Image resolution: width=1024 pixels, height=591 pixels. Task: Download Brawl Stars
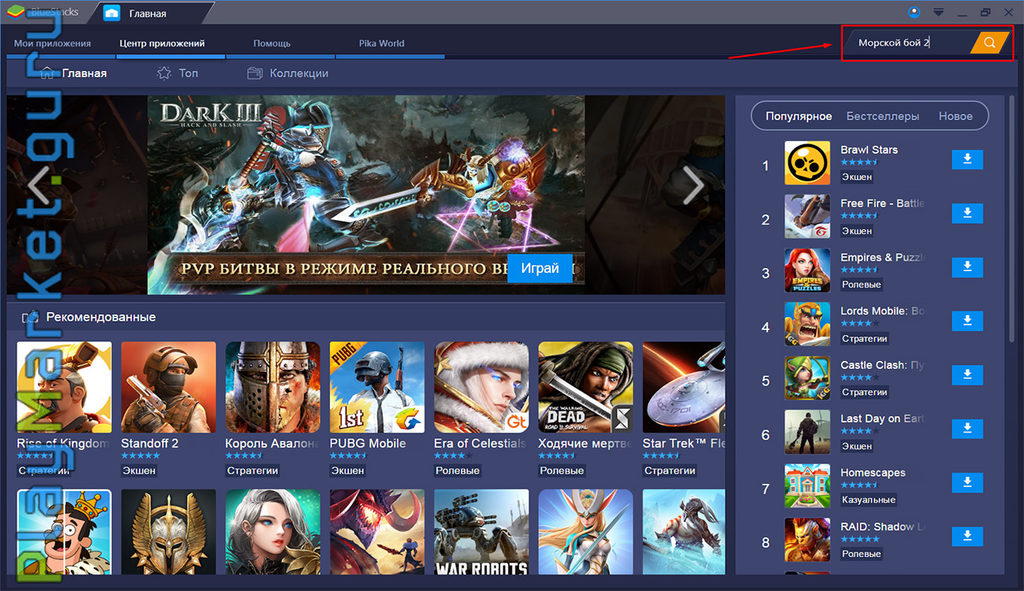click(967, 159)
